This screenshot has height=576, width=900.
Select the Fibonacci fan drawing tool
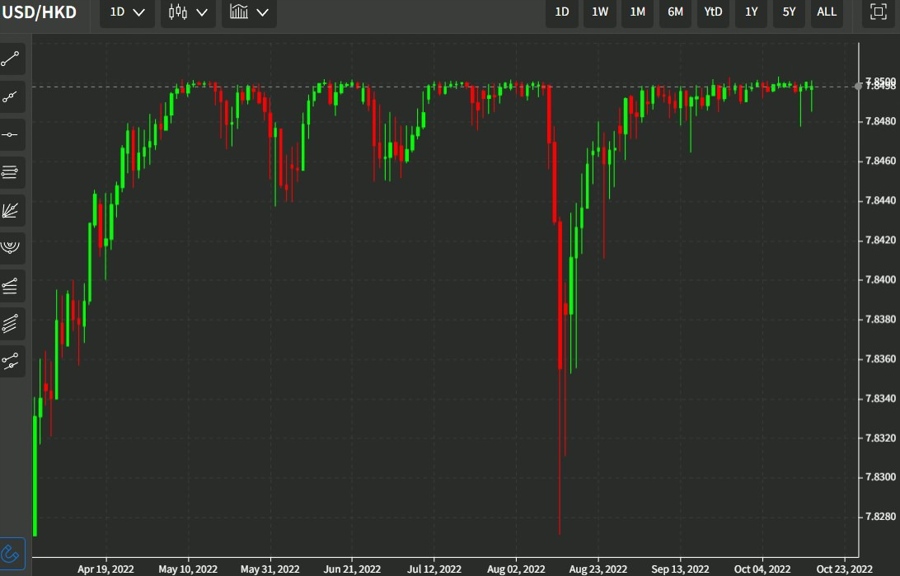click(x=11, y=210)
